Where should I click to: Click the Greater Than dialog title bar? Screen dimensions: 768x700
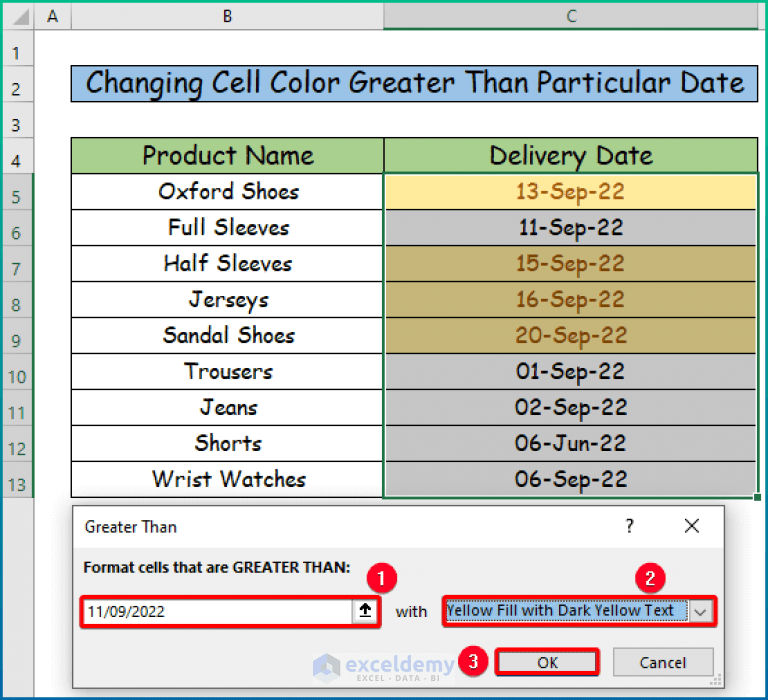[398, 527]
